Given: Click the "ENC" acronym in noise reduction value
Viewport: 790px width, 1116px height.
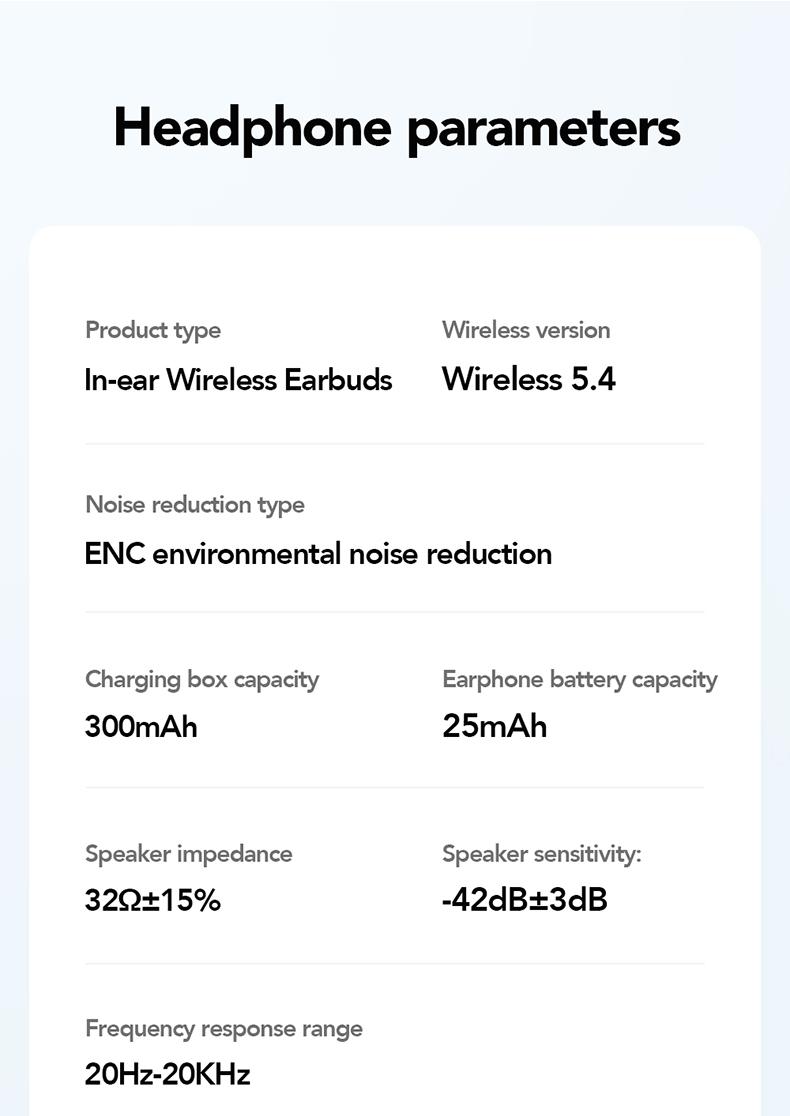Looking at the screenshot, I should pos(115,554).
